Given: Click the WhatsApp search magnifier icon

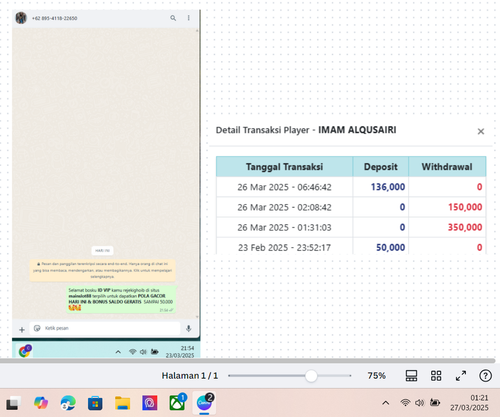Looking at the screenshot, I should pyautogui.click(x=173, y=18).
